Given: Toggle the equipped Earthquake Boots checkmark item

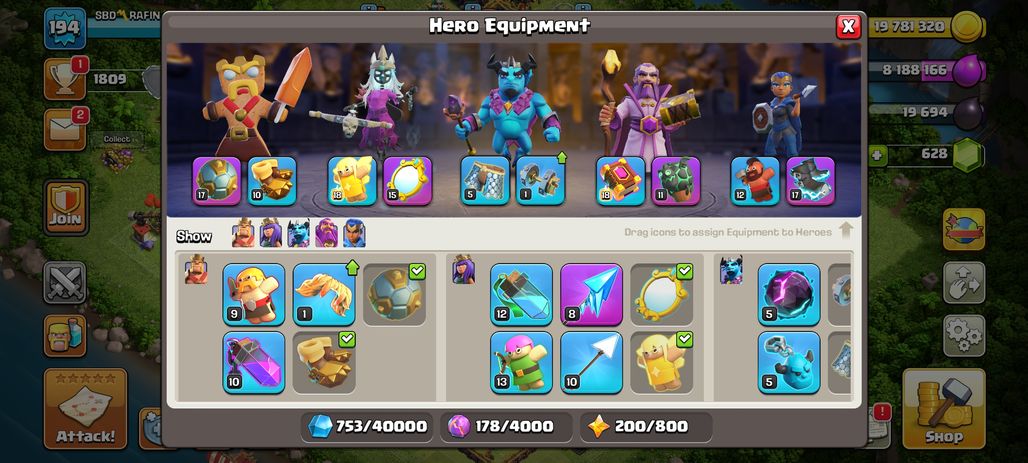Looking at the screenshot, I should pyautogui.click(x=324, y=362).
